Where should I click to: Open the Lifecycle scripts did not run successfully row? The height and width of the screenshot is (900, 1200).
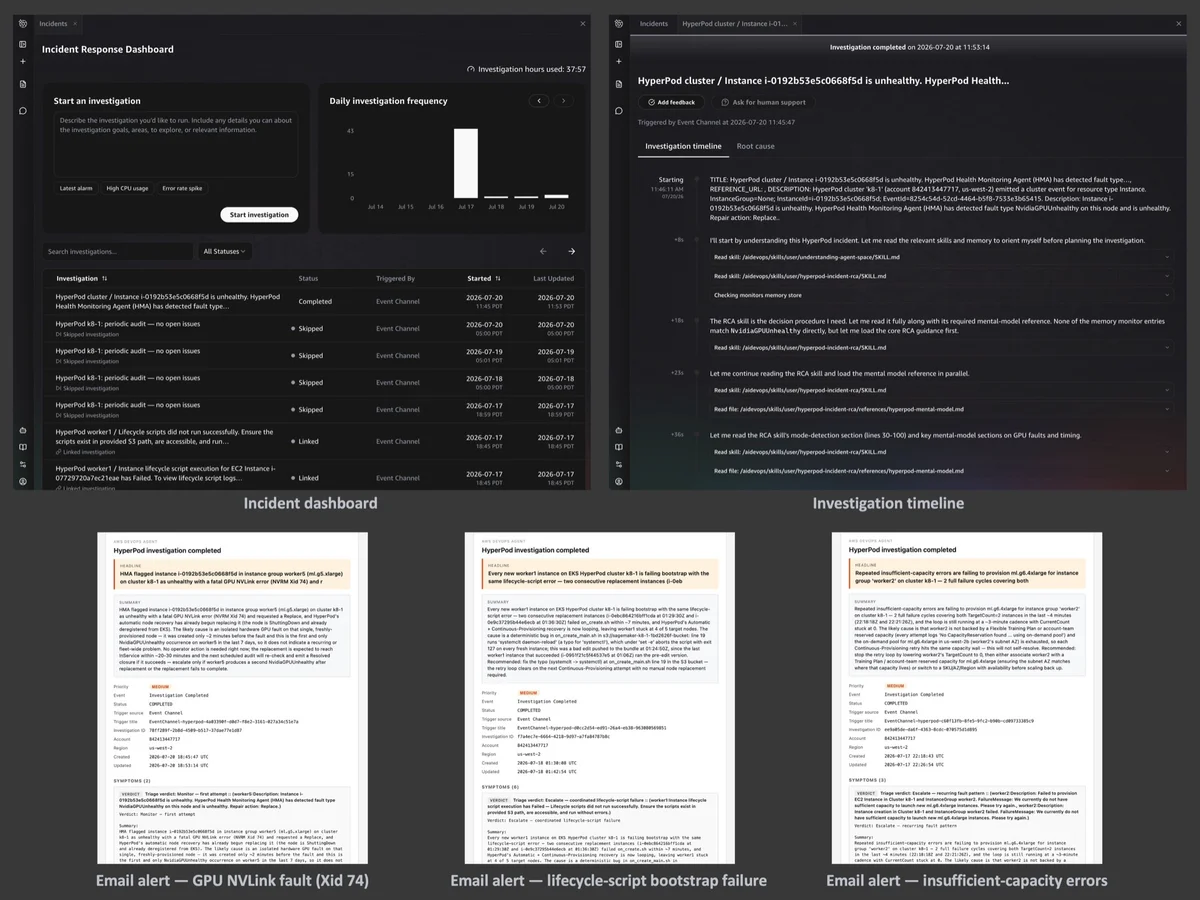(x=314, y=441)
